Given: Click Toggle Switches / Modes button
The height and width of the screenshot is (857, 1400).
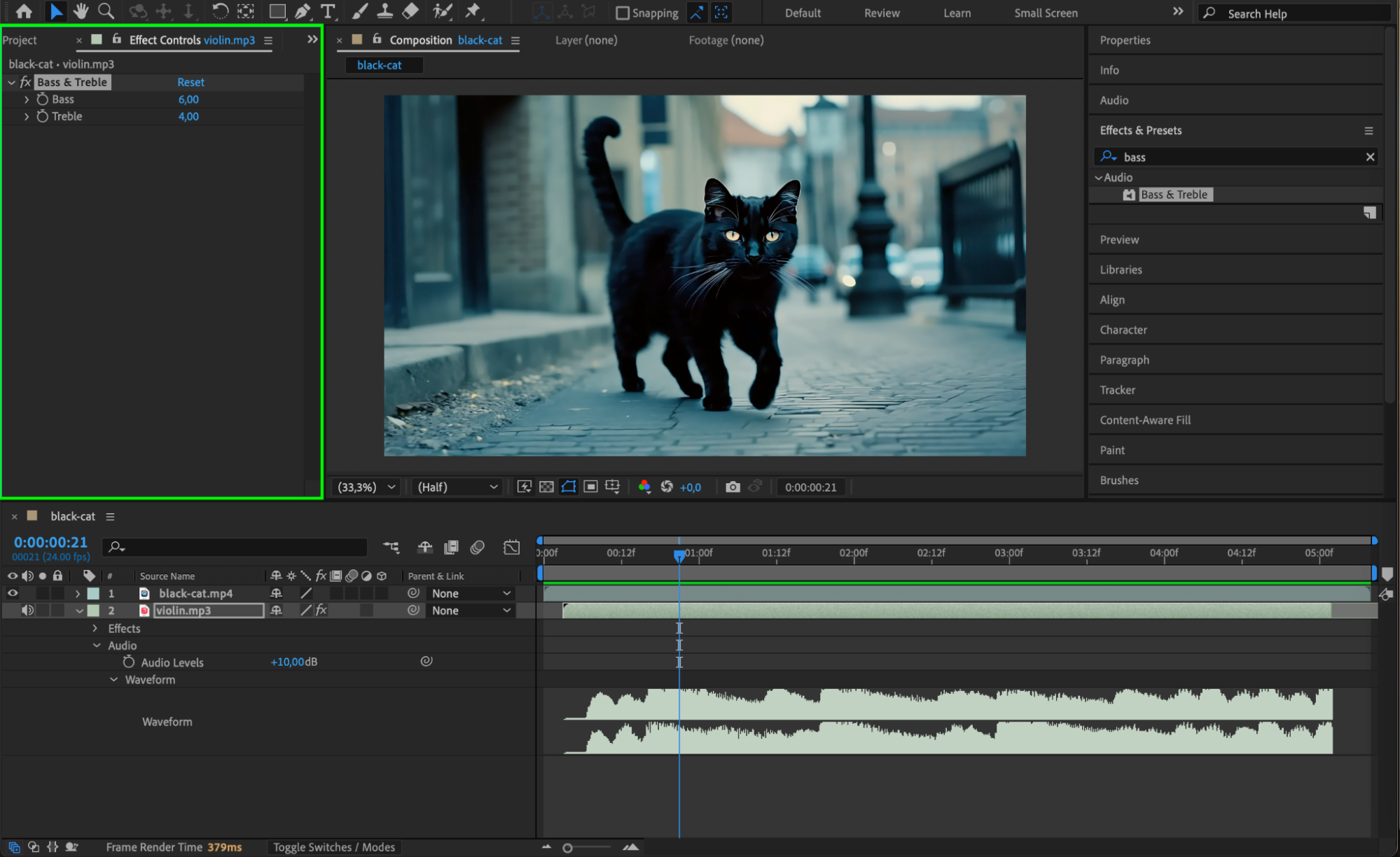Looking at the screenshot, I should tap(333, 847).
